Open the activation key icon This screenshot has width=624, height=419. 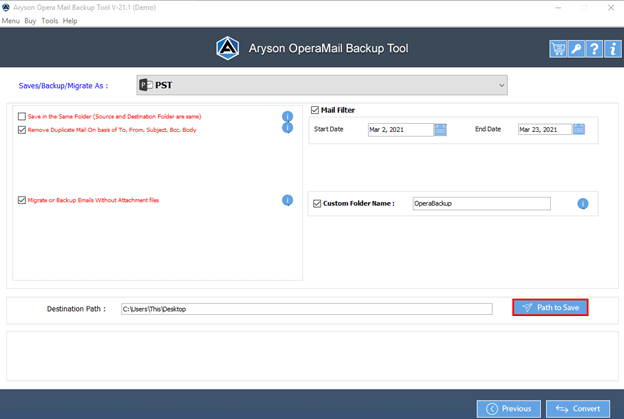(576, 49)
